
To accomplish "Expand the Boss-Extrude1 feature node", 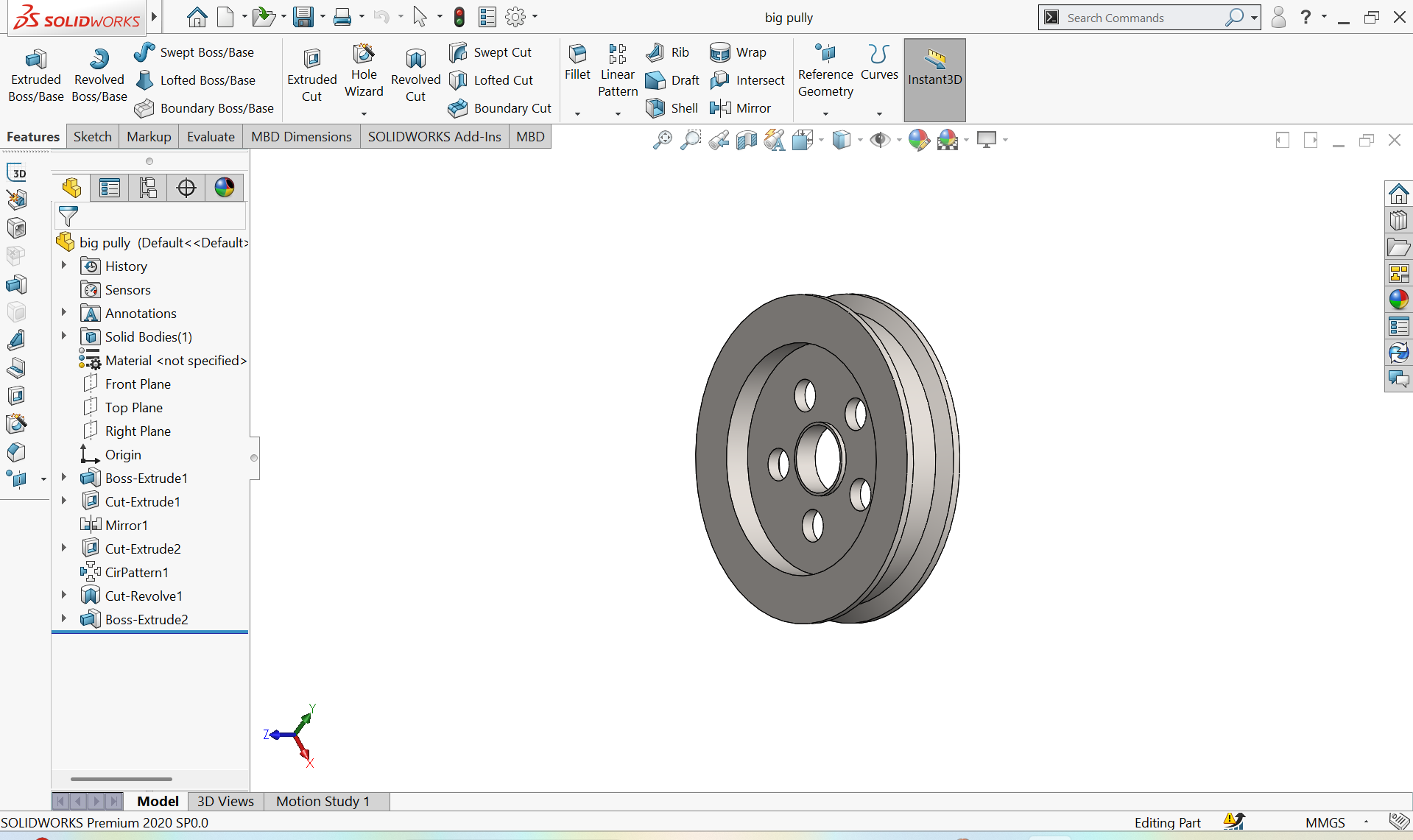I will (x=64, y=478).
